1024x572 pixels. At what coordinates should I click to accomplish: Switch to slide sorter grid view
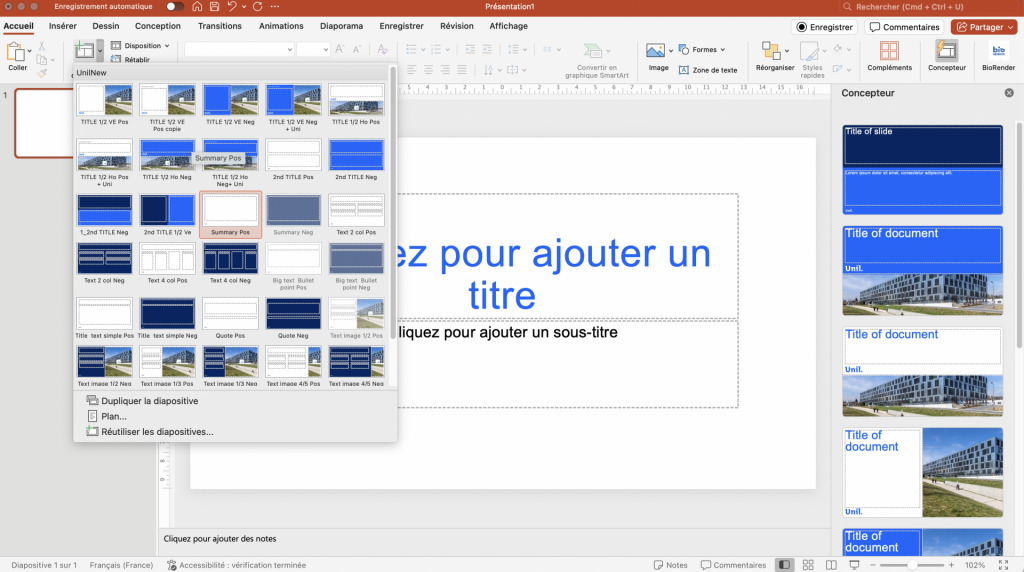[807, 565]
